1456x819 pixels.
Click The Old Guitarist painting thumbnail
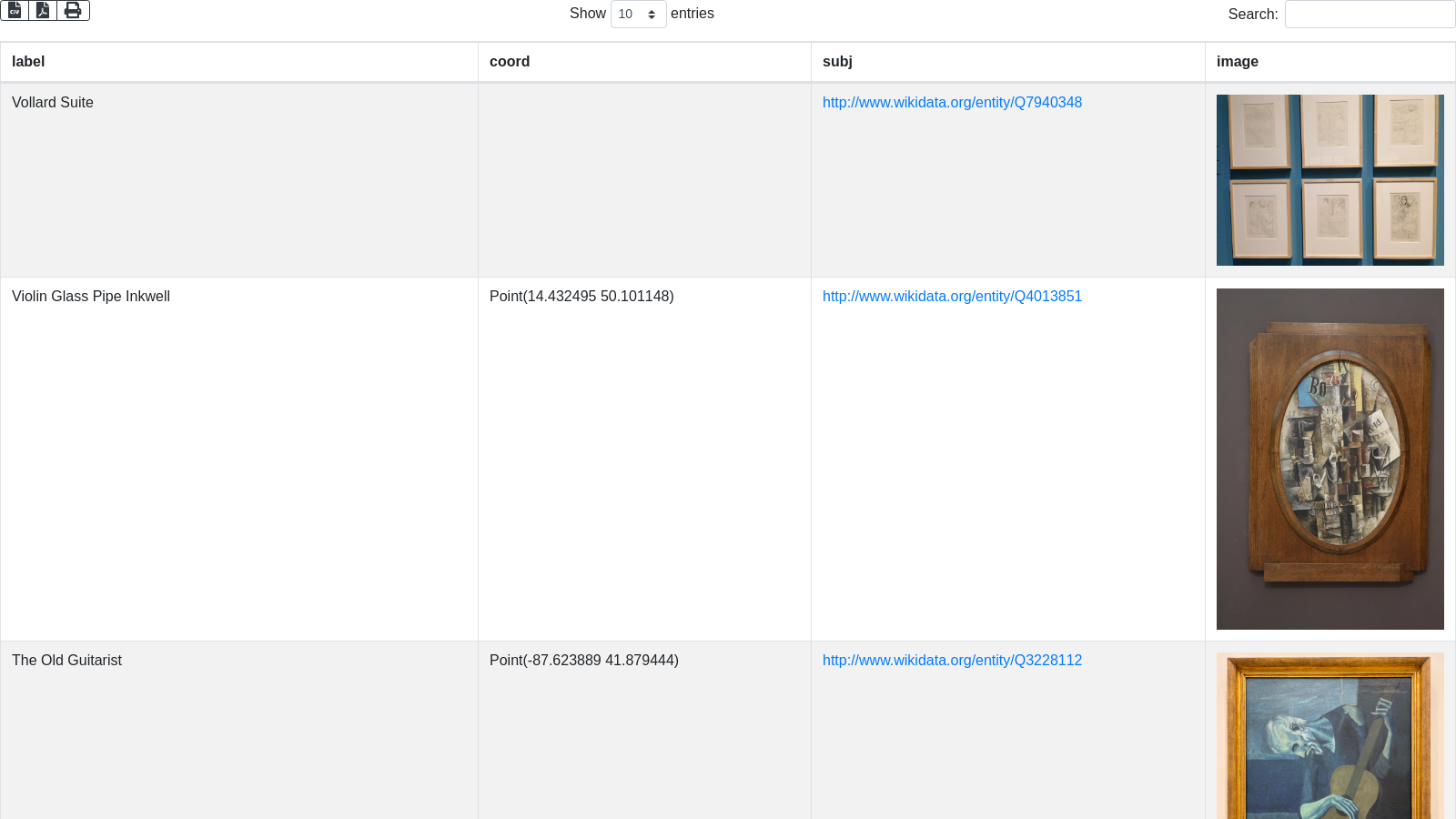click(1330, 735)
